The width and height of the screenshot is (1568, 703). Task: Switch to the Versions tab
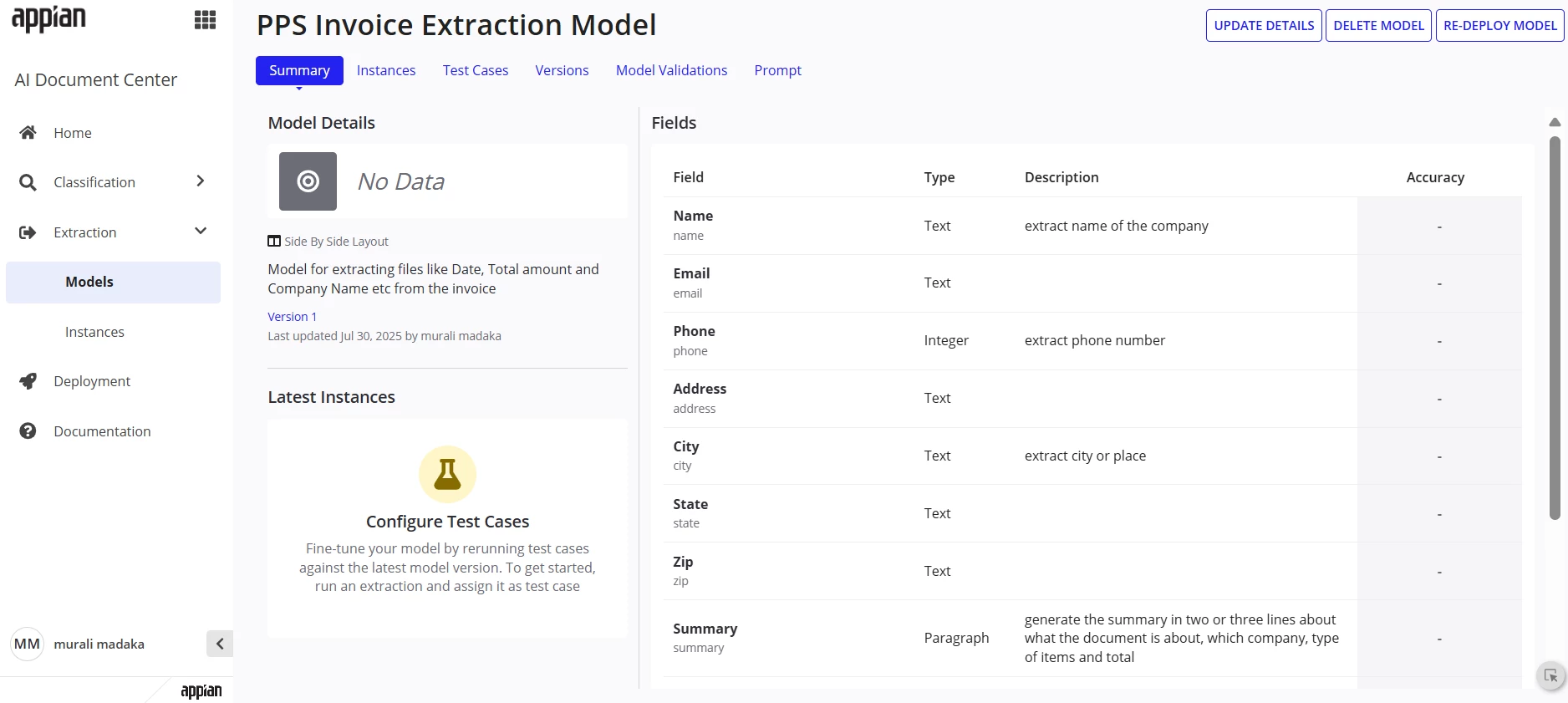(563, 70)
